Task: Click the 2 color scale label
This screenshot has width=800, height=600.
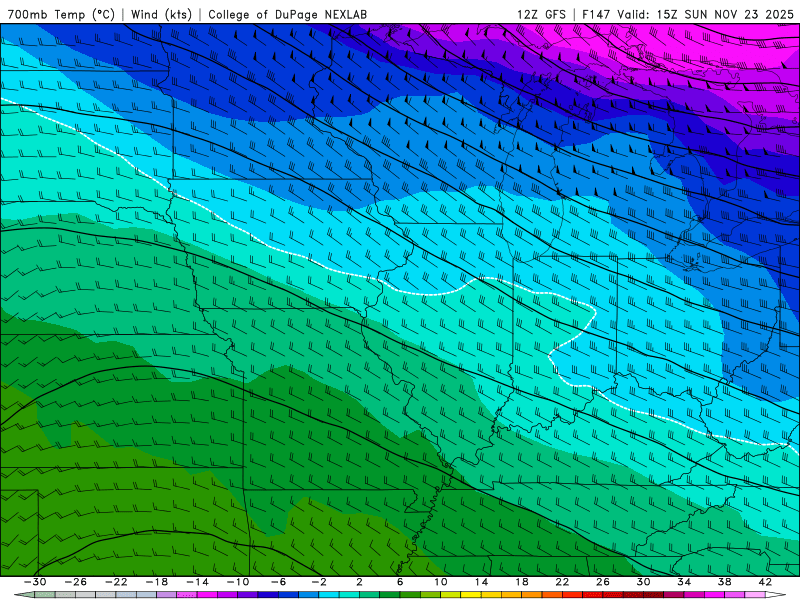Action: pyautogui.click(x=359, y=582)
